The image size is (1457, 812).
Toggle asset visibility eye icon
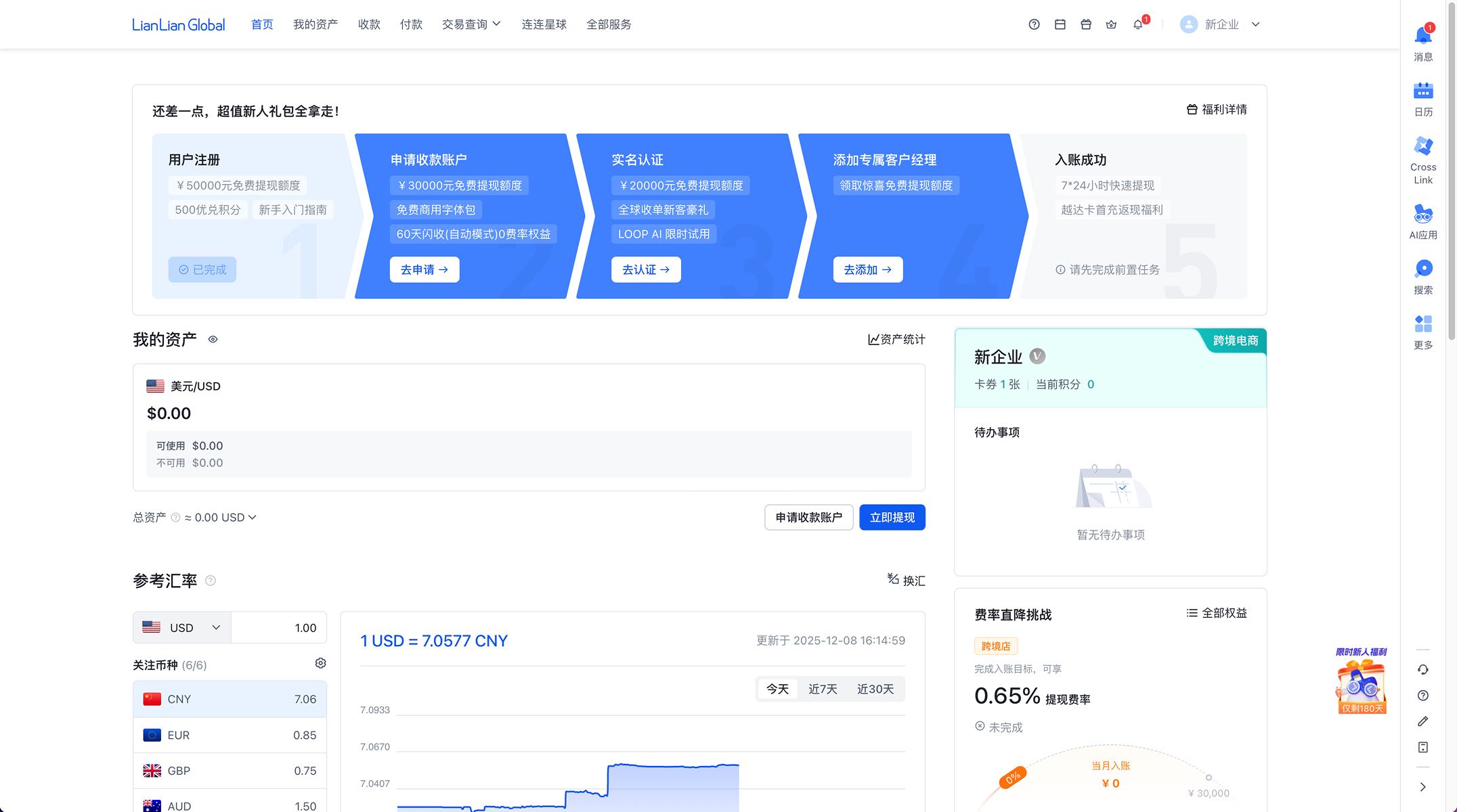pyautogui.click(x=213, y=340)
